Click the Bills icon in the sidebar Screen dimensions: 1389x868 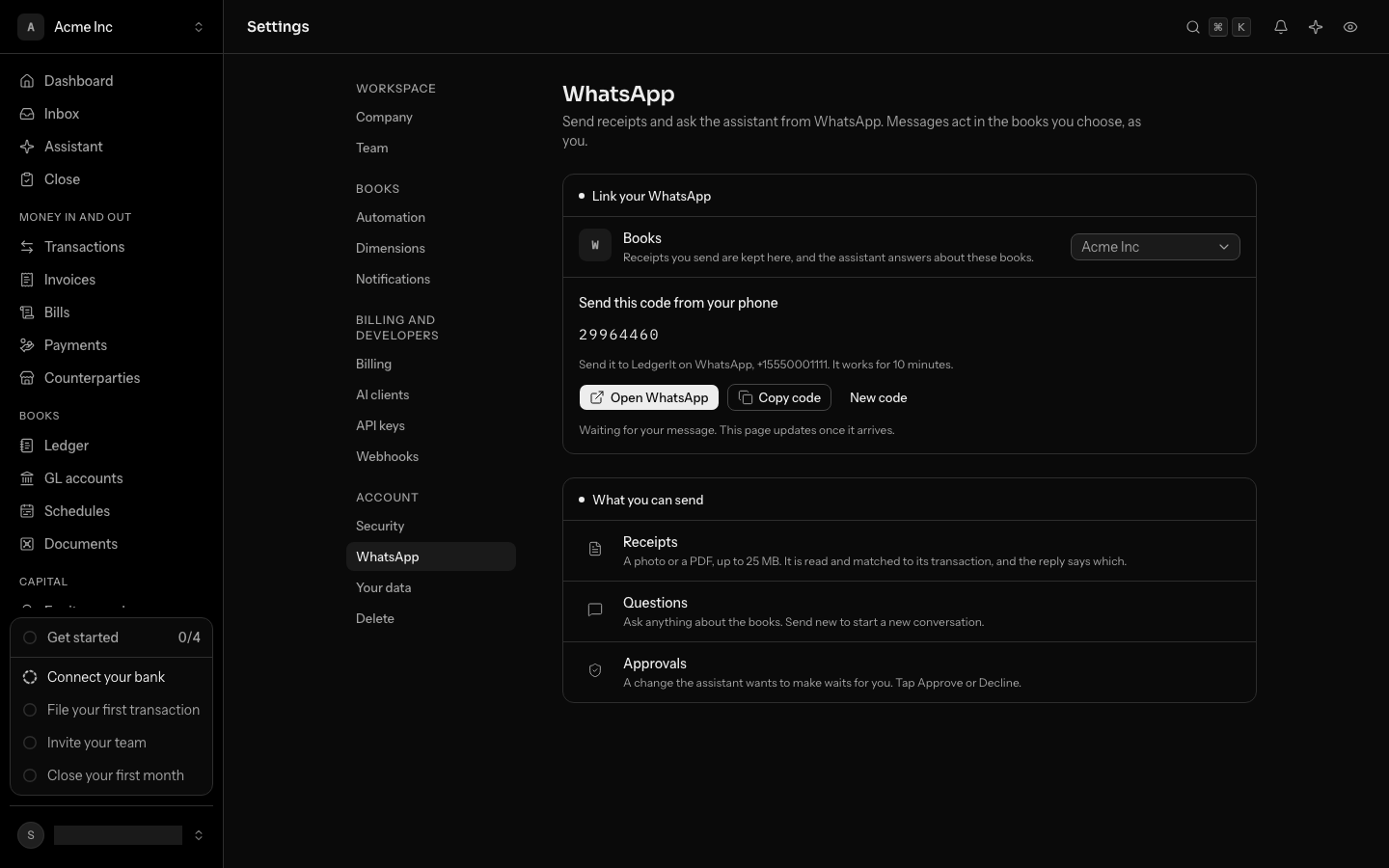27,312
